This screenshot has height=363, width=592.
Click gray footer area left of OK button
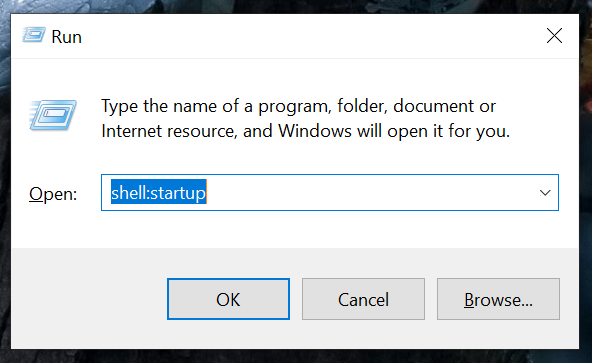click(89, 299)
